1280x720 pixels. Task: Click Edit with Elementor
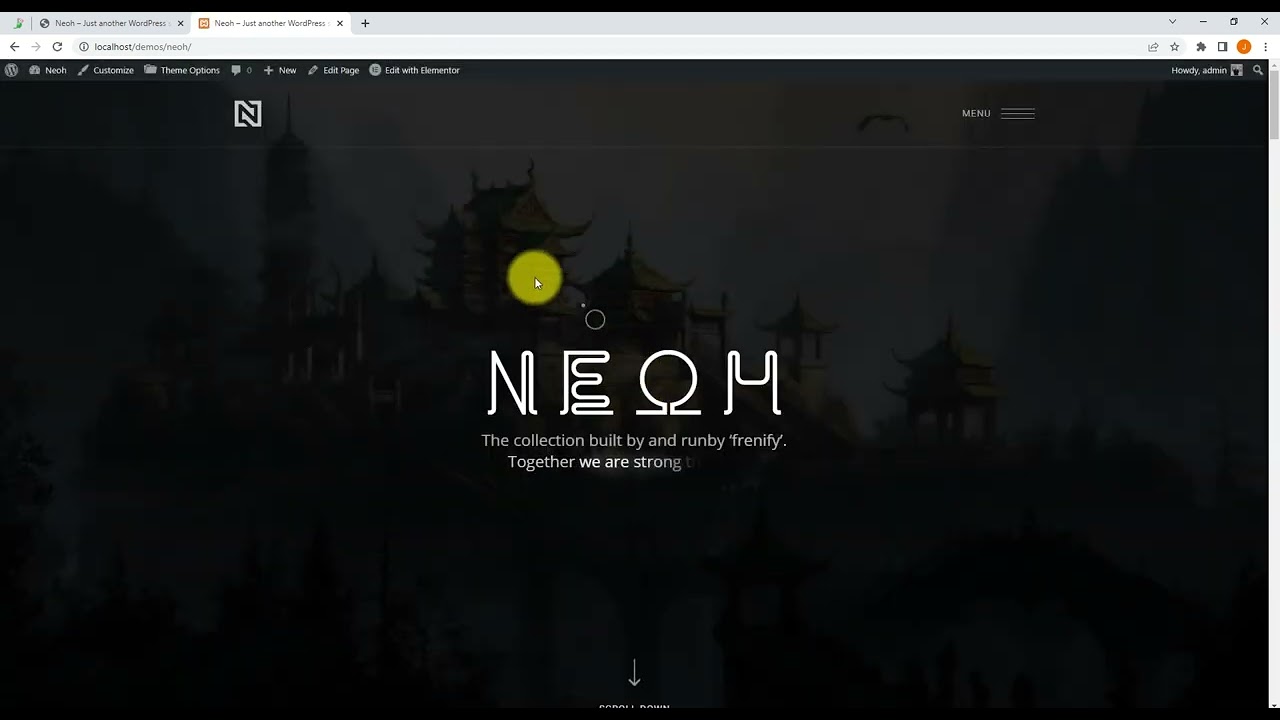pos(414,70)
